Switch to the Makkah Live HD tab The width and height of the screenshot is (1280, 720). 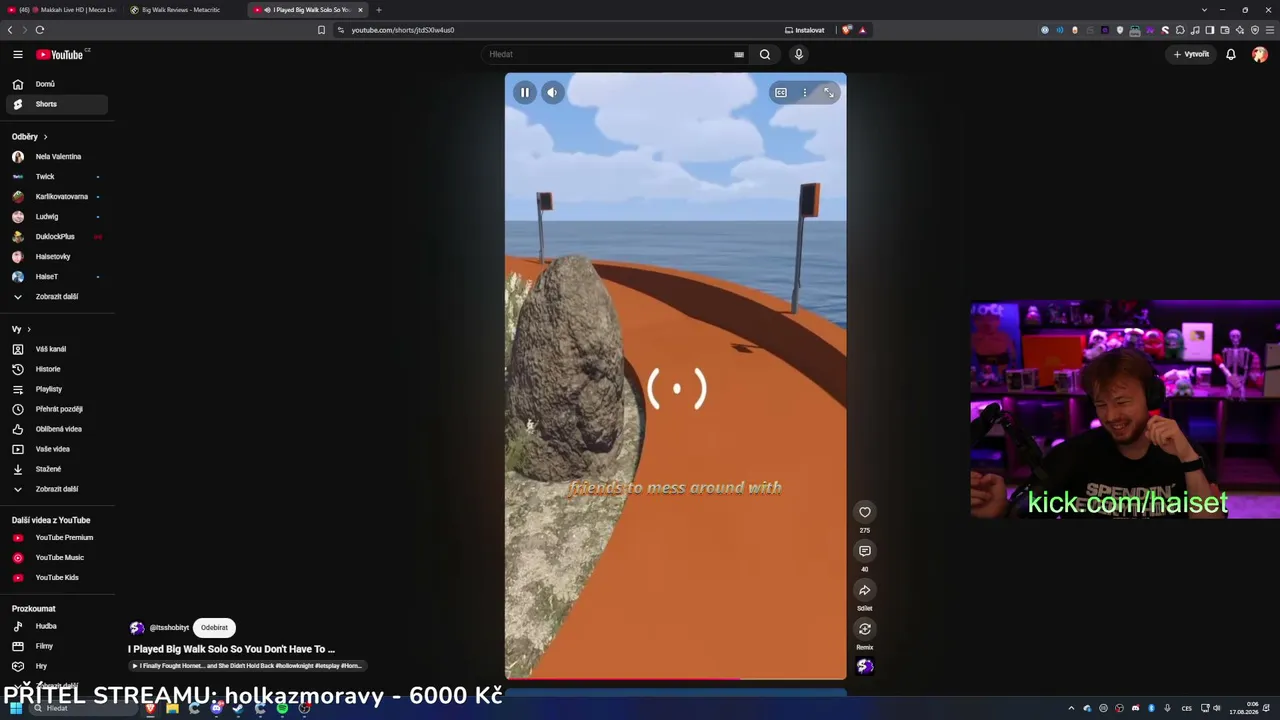tap(61, 10)
